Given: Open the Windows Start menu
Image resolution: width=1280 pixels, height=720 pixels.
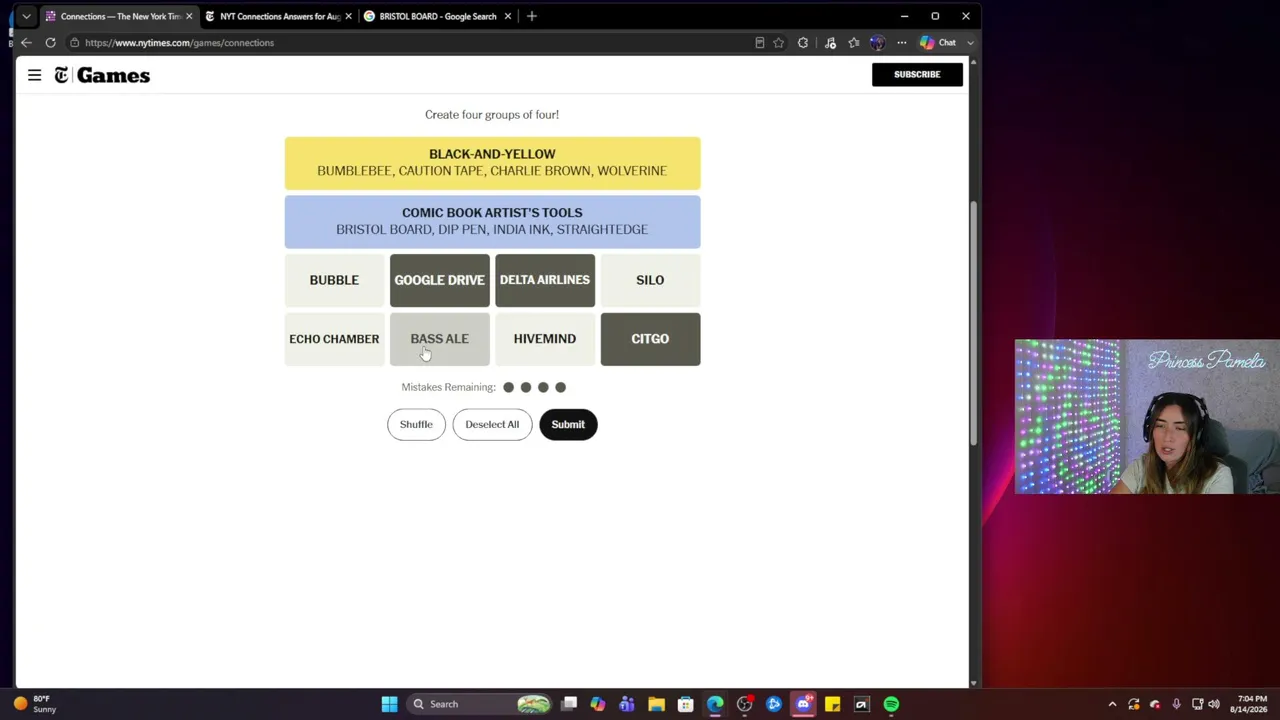Looking at the screenshot, I should tap(389, 704).
